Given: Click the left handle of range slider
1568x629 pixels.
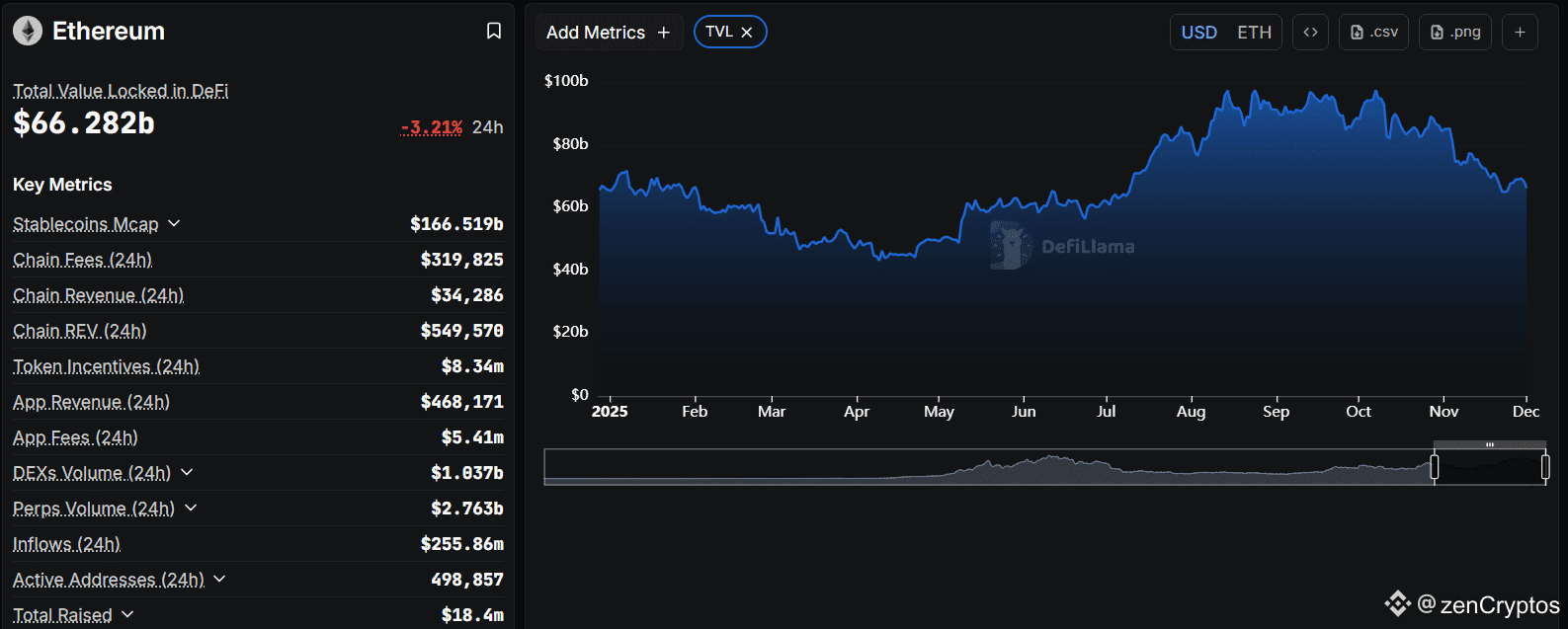Looking at the screenshot, I should (1435, 467).
